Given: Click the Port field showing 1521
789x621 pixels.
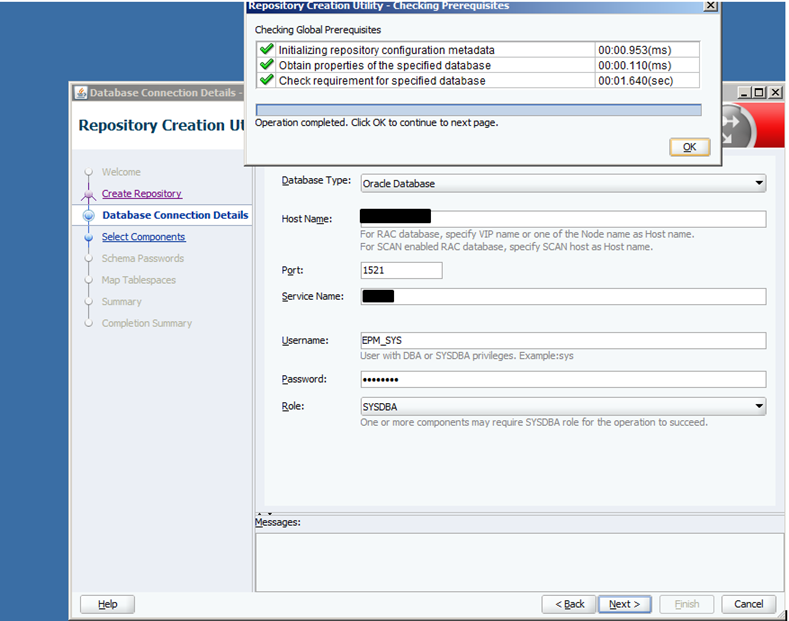Looking at the screenshot, I should coord(400,271).
